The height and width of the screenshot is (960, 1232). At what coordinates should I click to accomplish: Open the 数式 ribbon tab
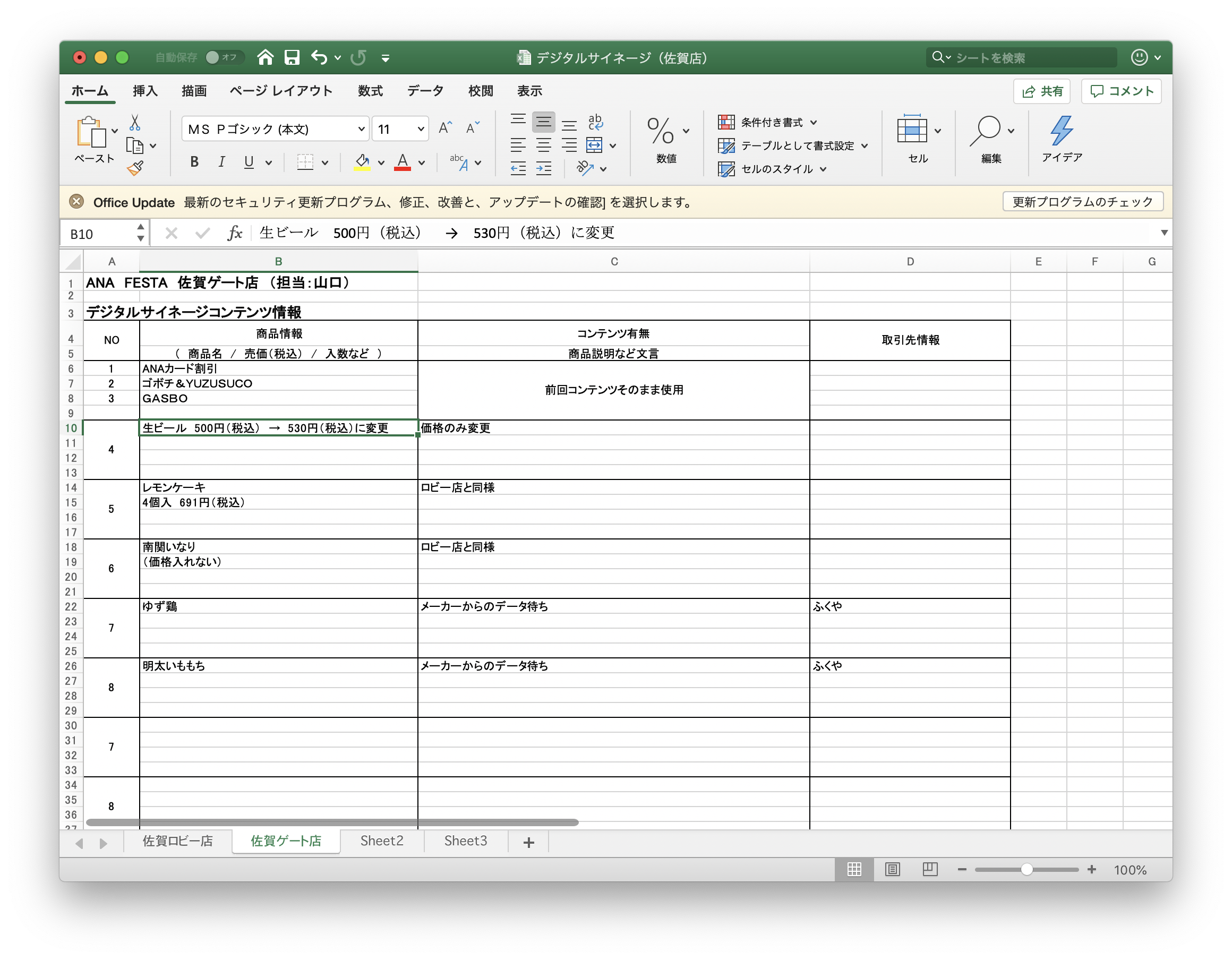(x=370, y=91)
